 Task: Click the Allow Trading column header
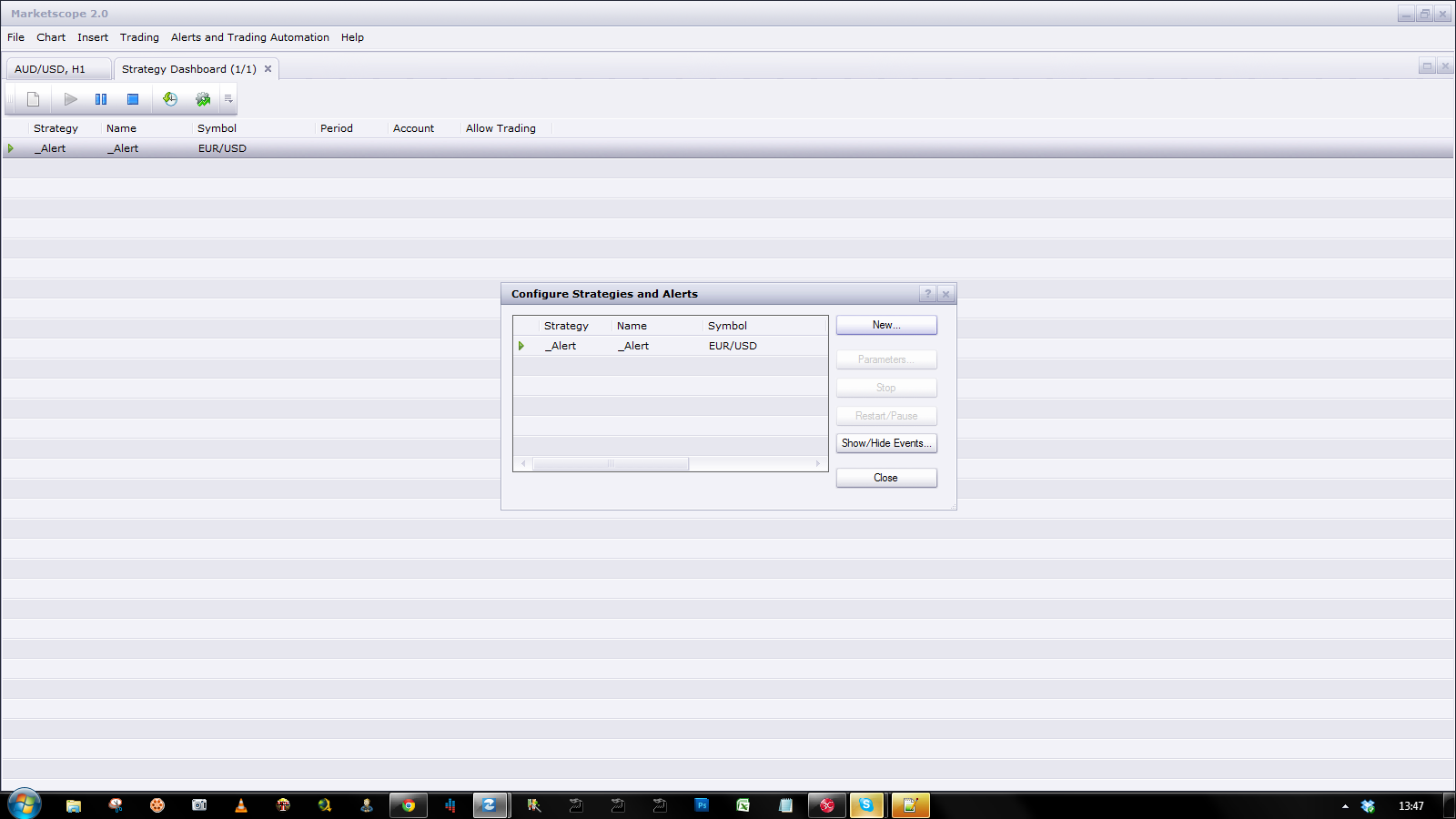[500, 128]
